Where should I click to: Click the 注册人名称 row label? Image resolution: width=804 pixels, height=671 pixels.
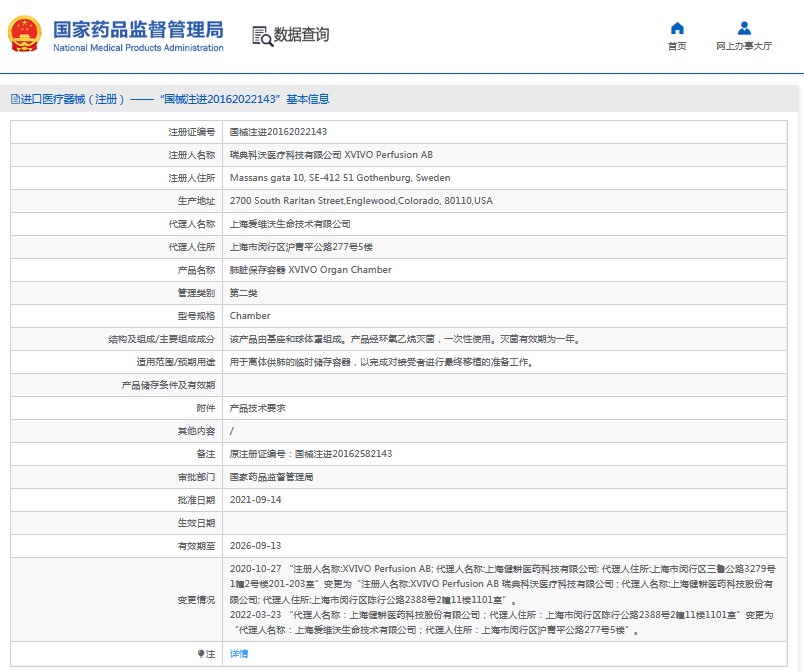[192, 155]
